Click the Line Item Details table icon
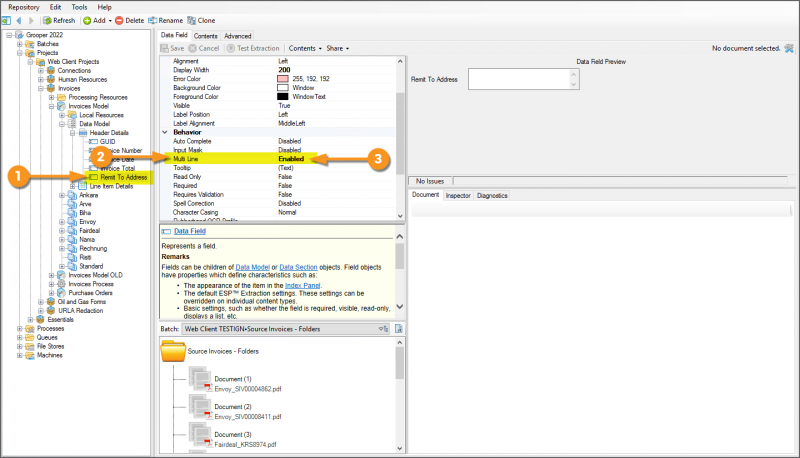 tap(83, 186)
